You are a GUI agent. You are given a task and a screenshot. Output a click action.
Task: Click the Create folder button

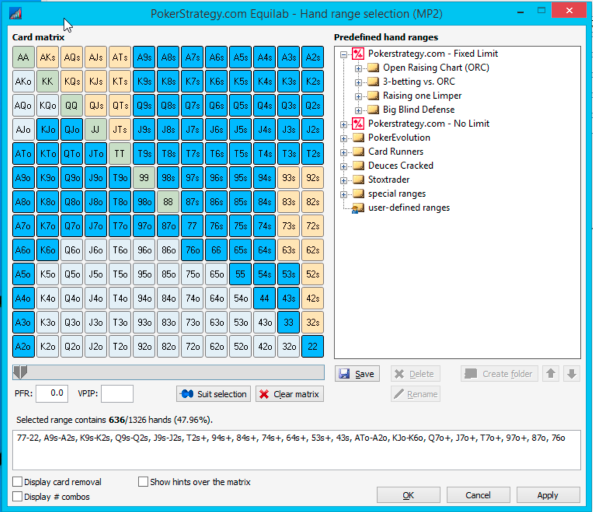pos(499,374)
